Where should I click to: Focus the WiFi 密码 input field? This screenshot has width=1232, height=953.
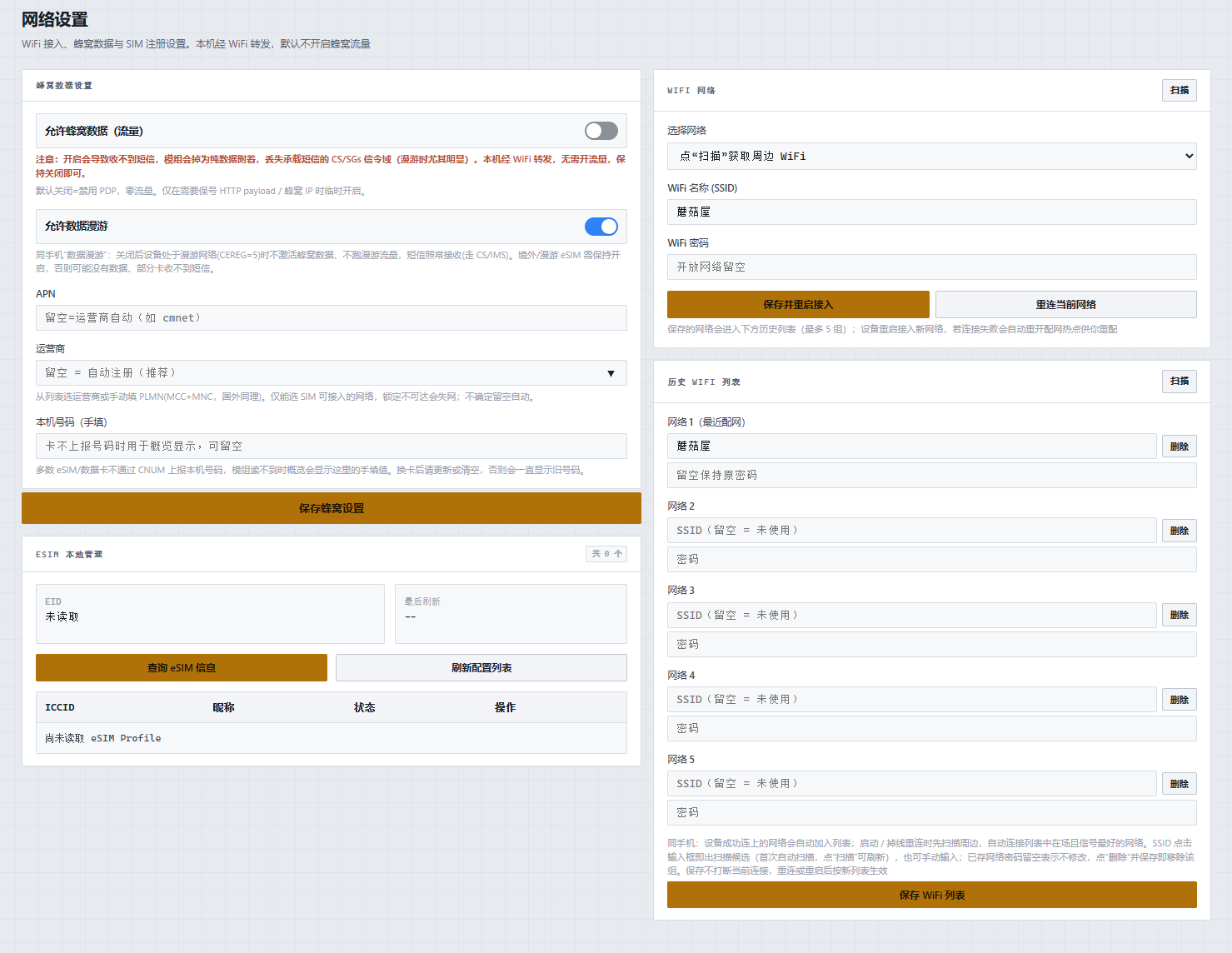[932, 267]
